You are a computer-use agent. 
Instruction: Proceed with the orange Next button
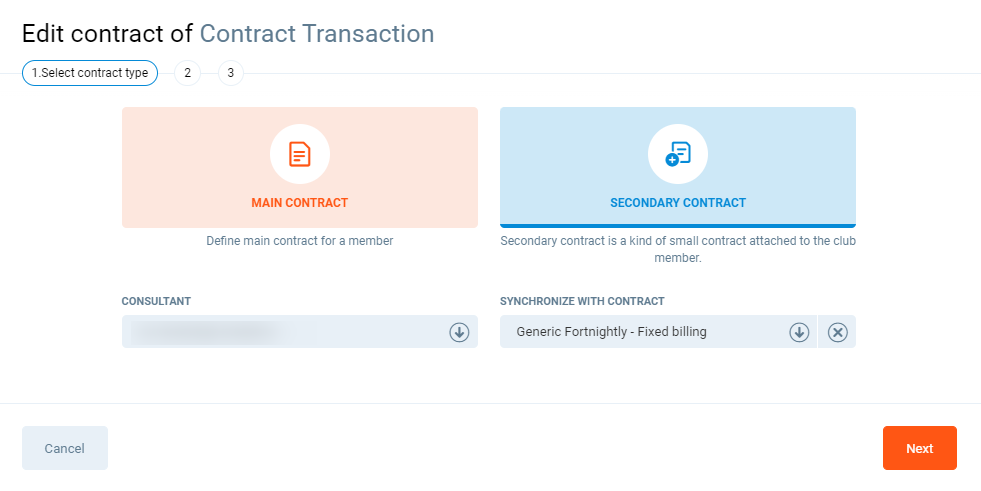click(919, 448)
